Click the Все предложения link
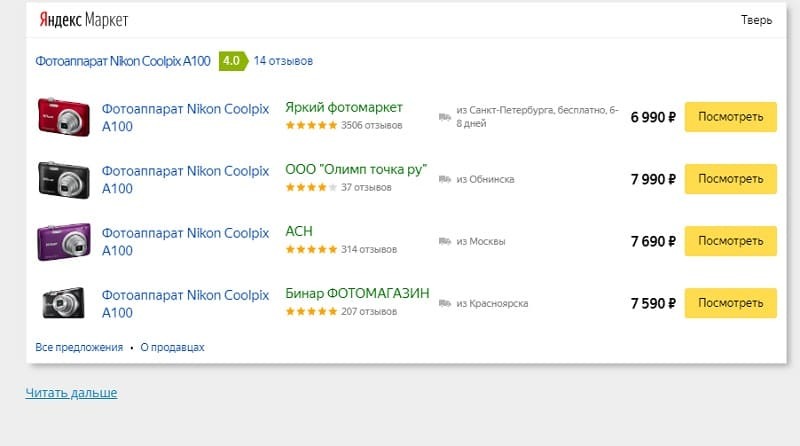 tap(79, 347)
